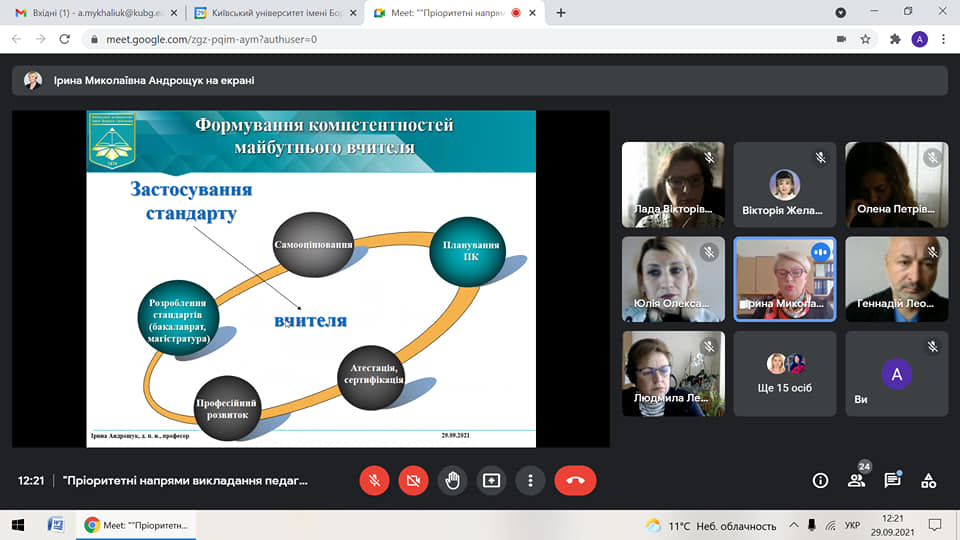Click the УКР language indicator in taskbar

[852, 525]
